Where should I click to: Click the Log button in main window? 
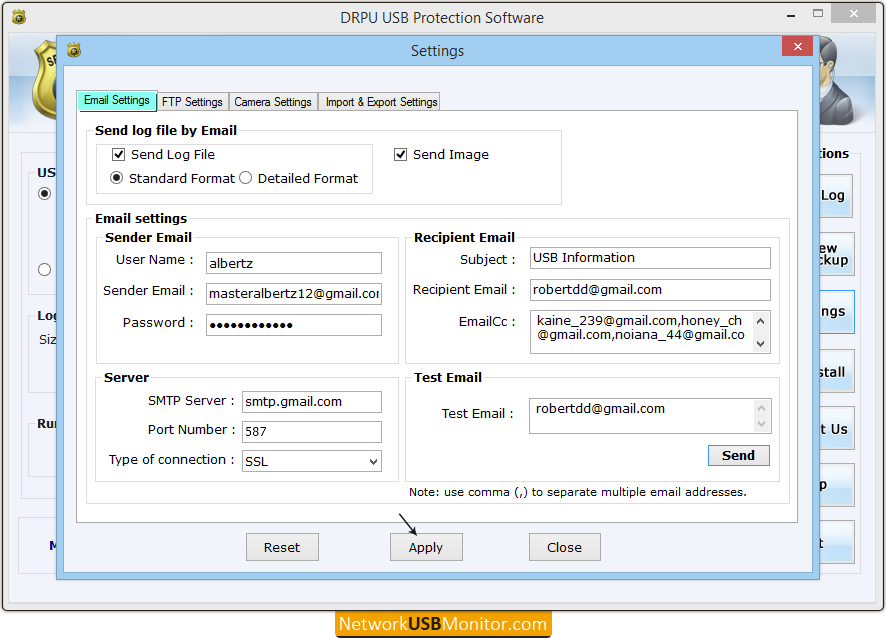(x=836, y=196)
